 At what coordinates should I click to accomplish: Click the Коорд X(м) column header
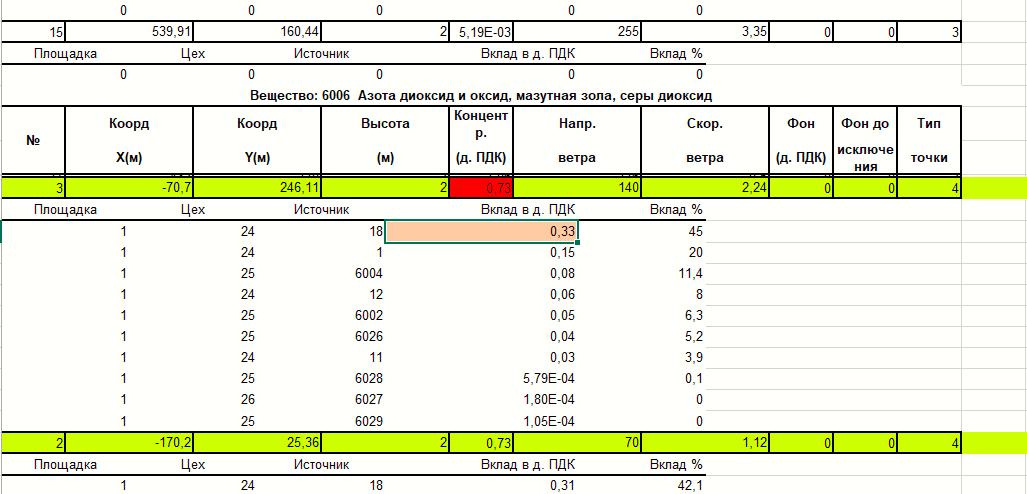coord(129,141)
